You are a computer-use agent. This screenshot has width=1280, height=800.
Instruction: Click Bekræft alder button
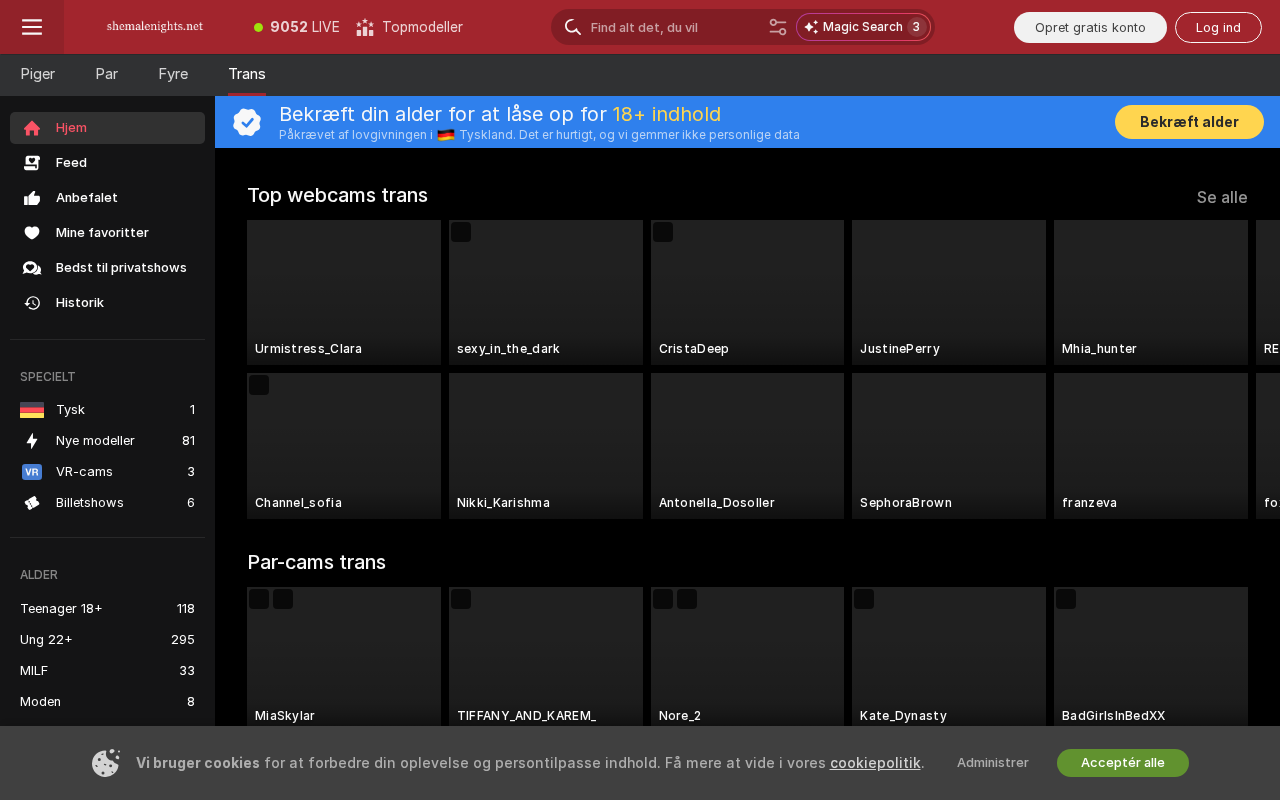pyautogui.click(x=1189, y=122)
